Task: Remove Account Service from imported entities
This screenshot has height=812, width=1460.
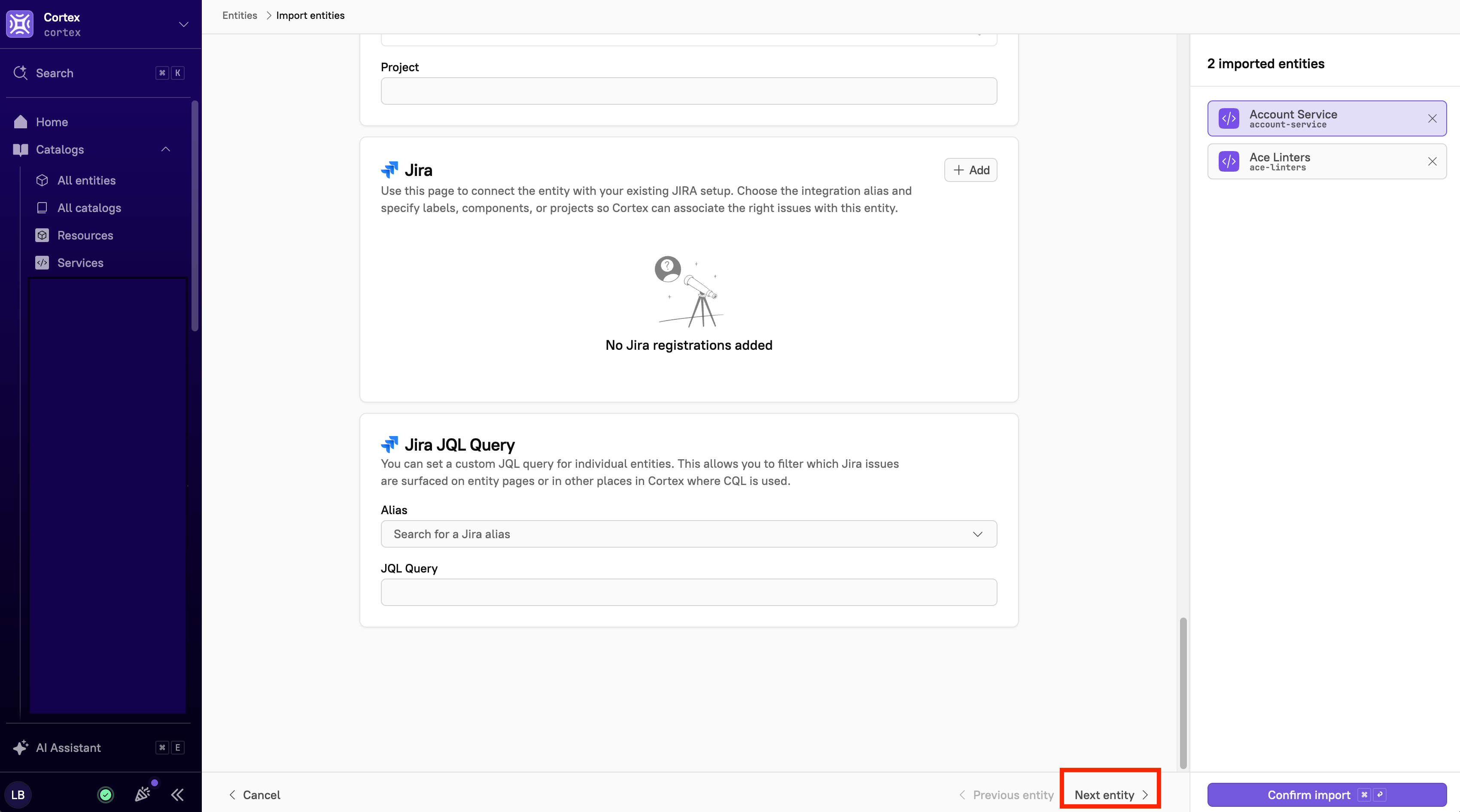Action: tap(1432, 118)
